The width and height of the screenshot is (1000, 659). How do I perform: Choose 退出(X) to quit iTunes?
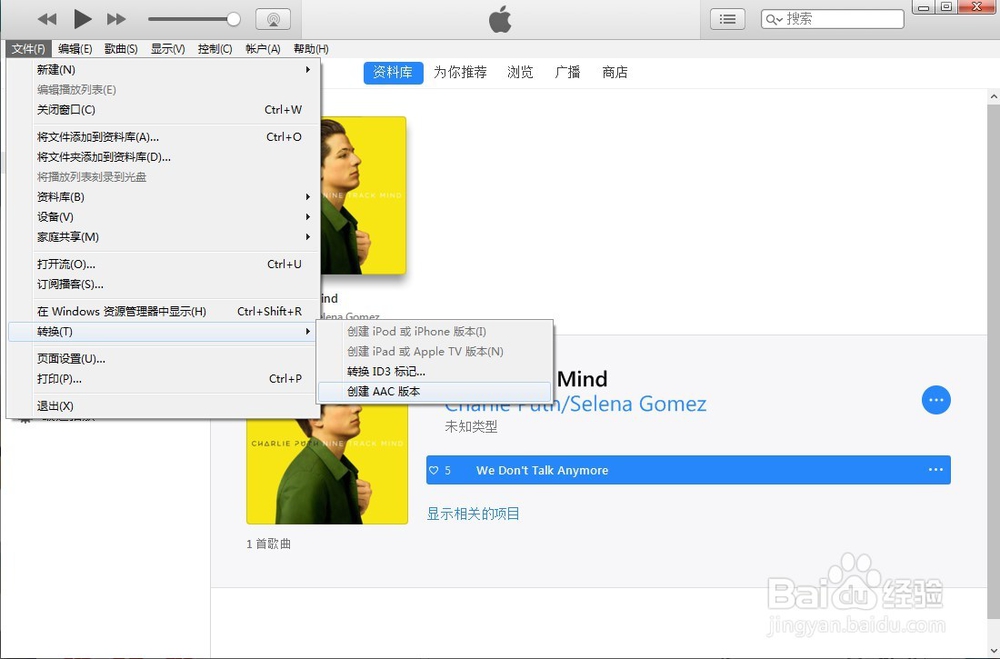click(x=163, y=406)
